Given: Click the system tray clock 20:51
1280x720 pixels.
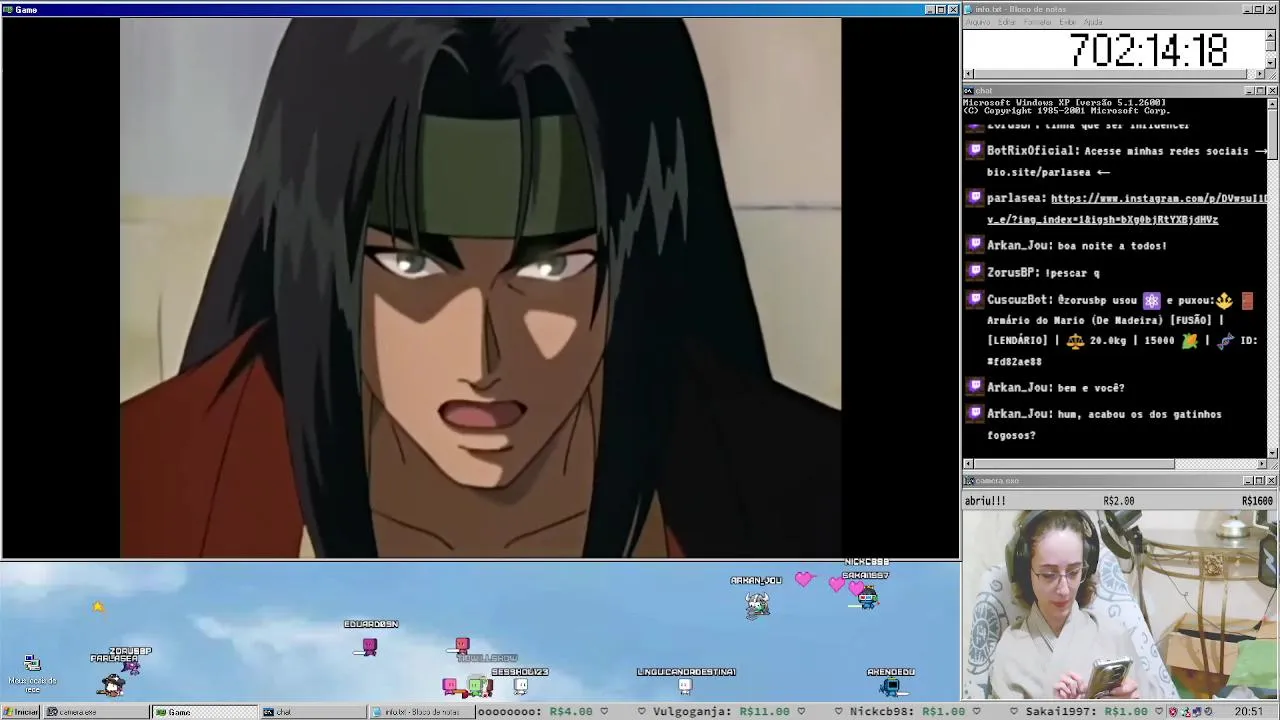Looking at the screenshot, I should [1248, 712].
